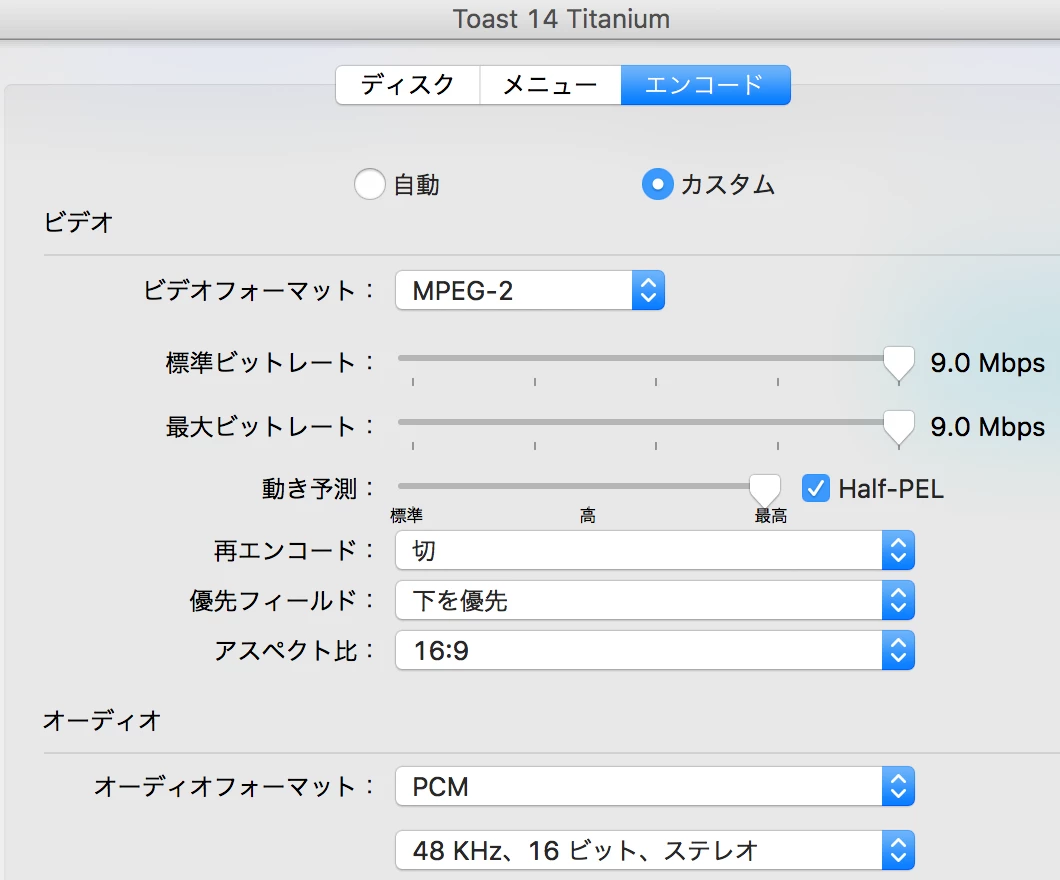This screenshot has width=1060, height=880.
Task: Open the 再エンコード dropdown
Action: coord(654,550)
